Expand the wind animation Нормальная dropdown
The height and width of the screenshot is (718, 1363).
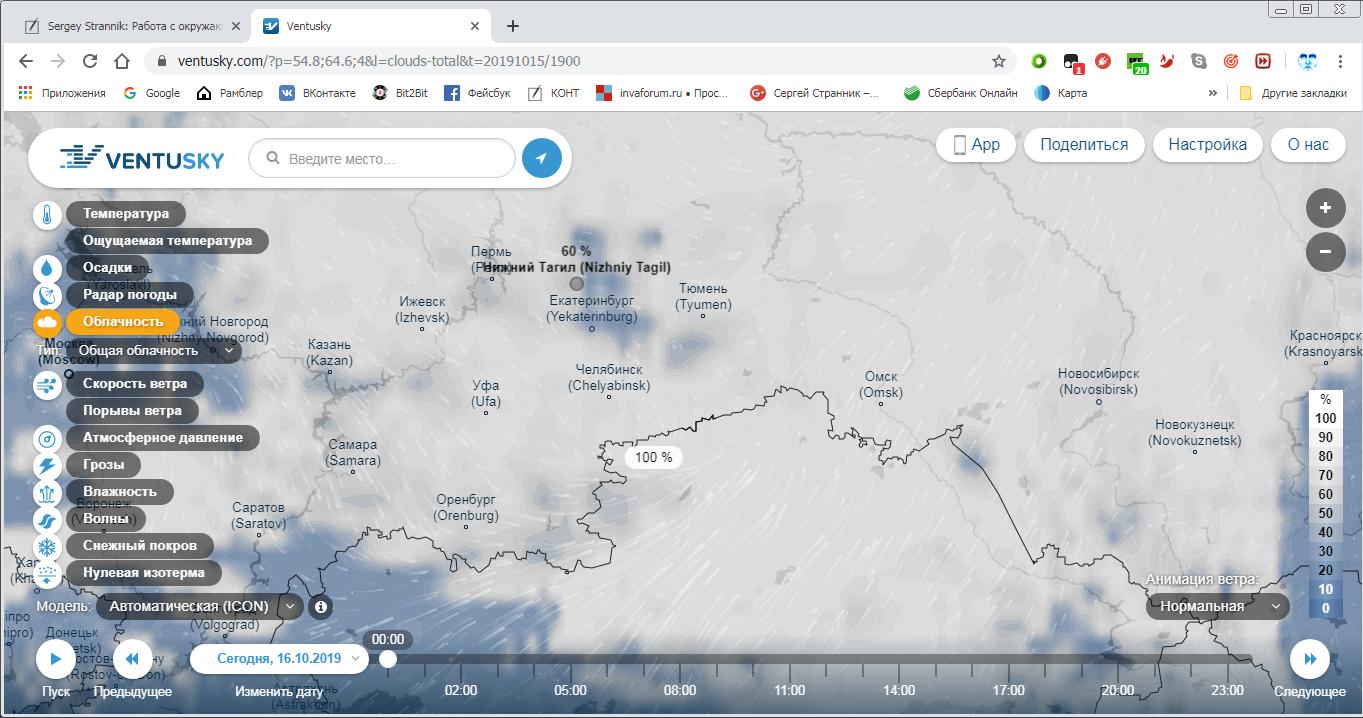click(1217, 606)
